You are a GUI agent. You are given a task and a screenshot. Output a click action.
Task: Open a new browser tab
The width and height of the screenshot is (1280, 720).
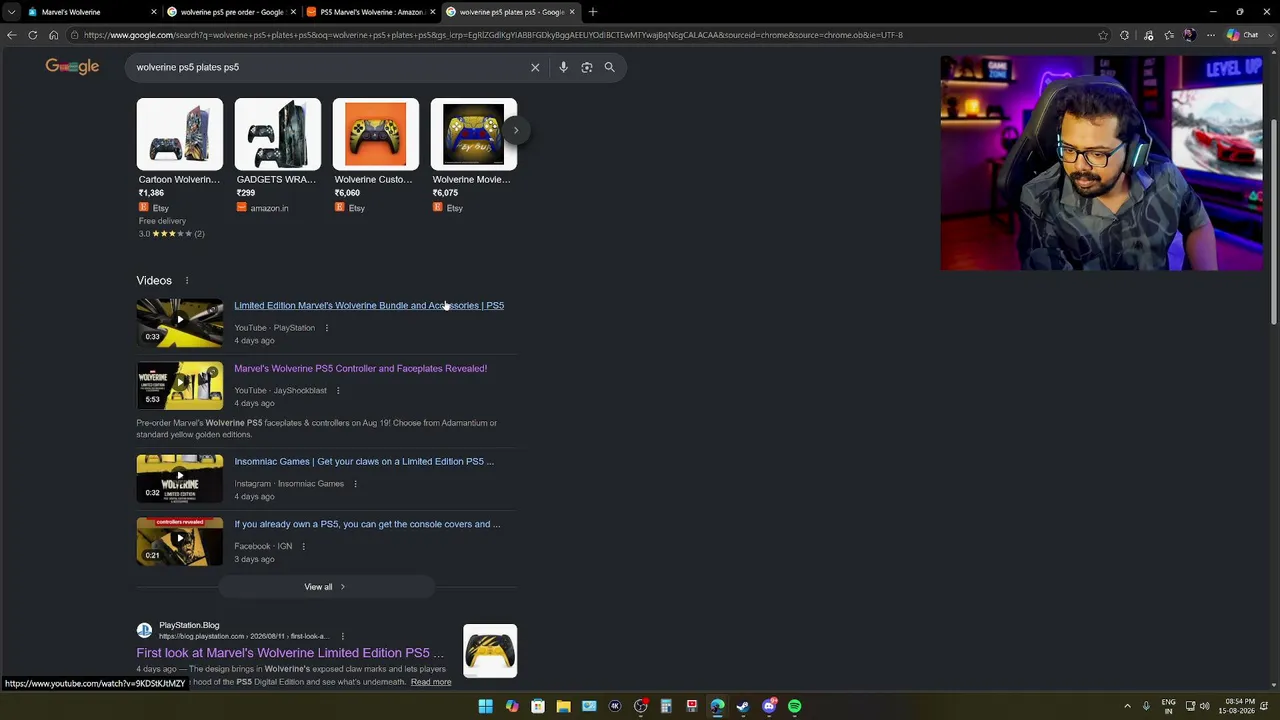pos(593,12)
